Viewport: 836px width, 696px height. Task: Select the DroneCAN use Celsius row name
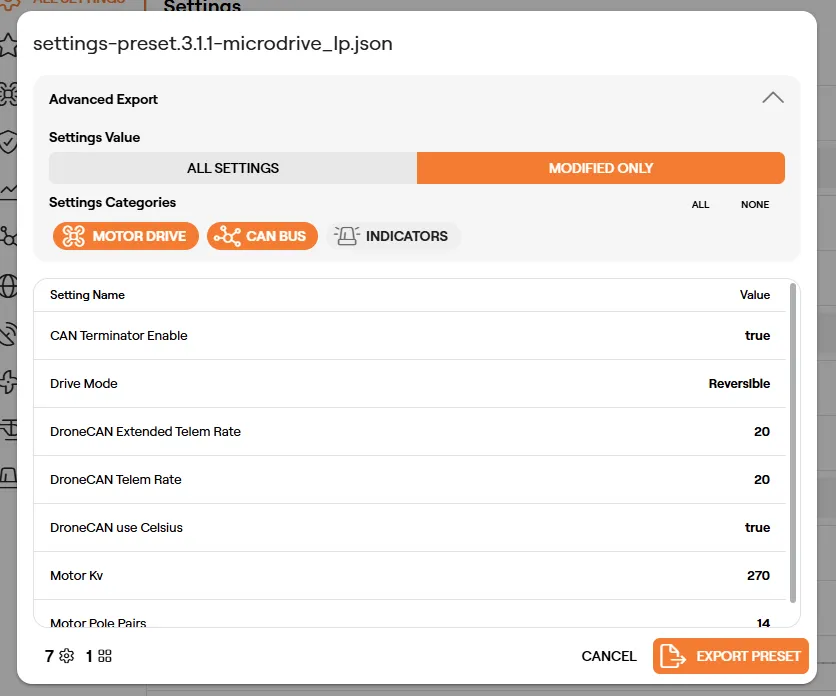116,527
